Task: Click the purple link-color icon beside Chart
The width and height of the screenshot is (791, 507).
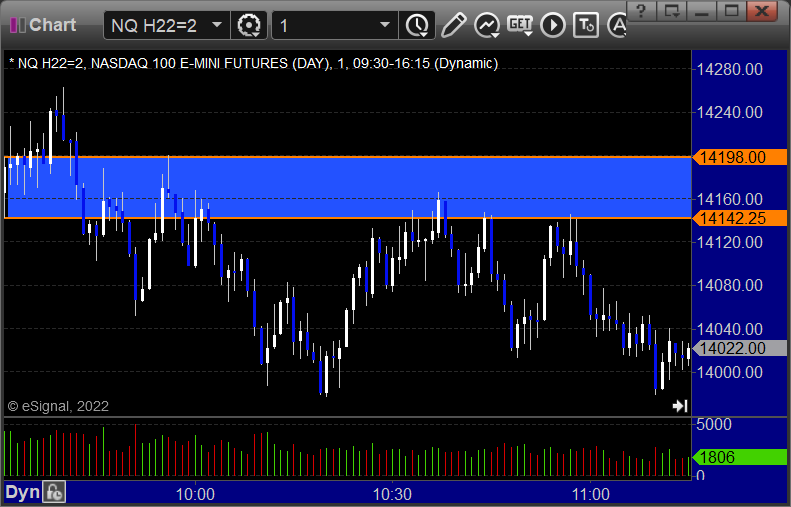Action: pyautogui.click(x=17, y=25)
